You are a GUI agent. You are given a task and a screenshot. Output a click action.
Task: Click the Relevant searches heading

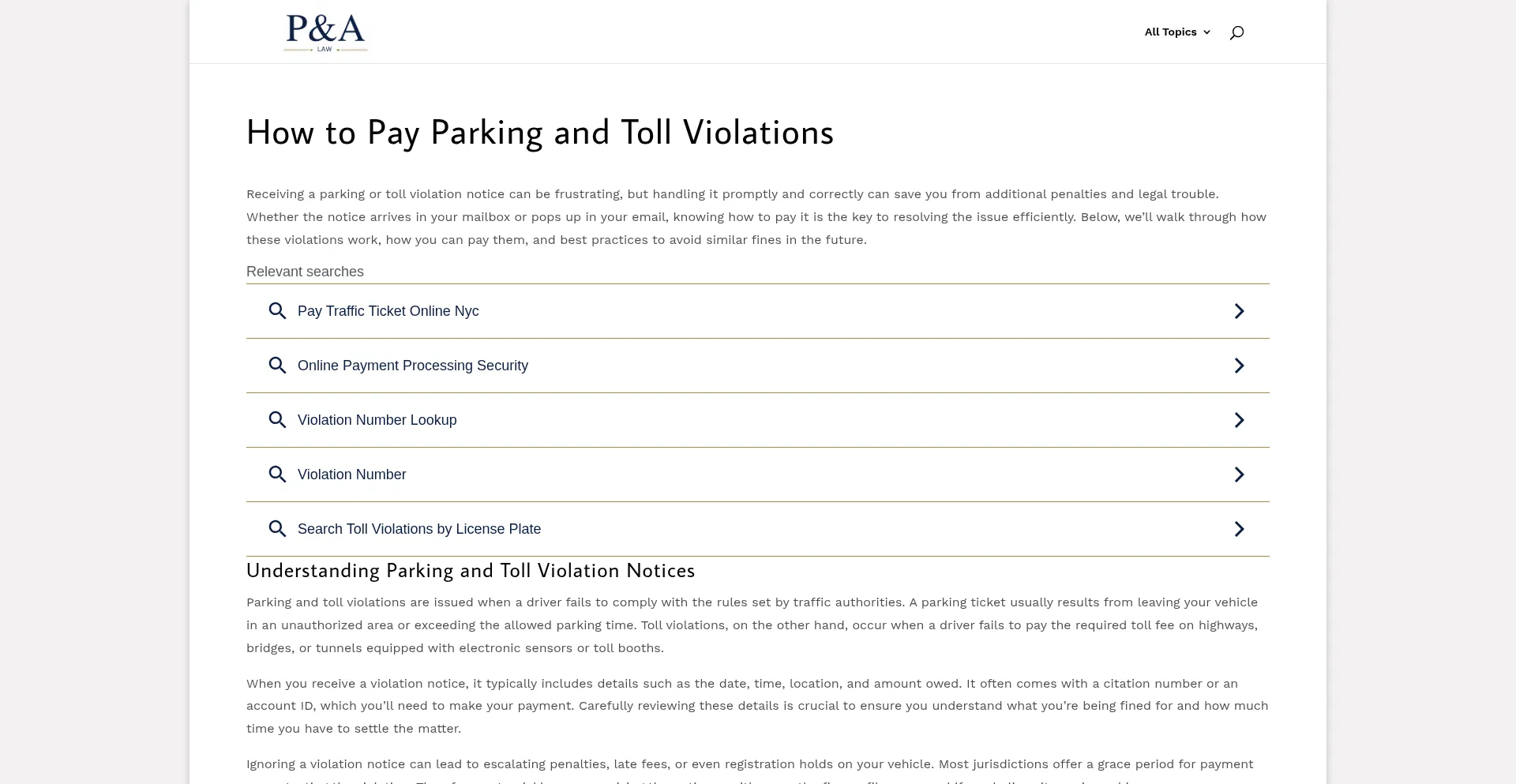304,271
